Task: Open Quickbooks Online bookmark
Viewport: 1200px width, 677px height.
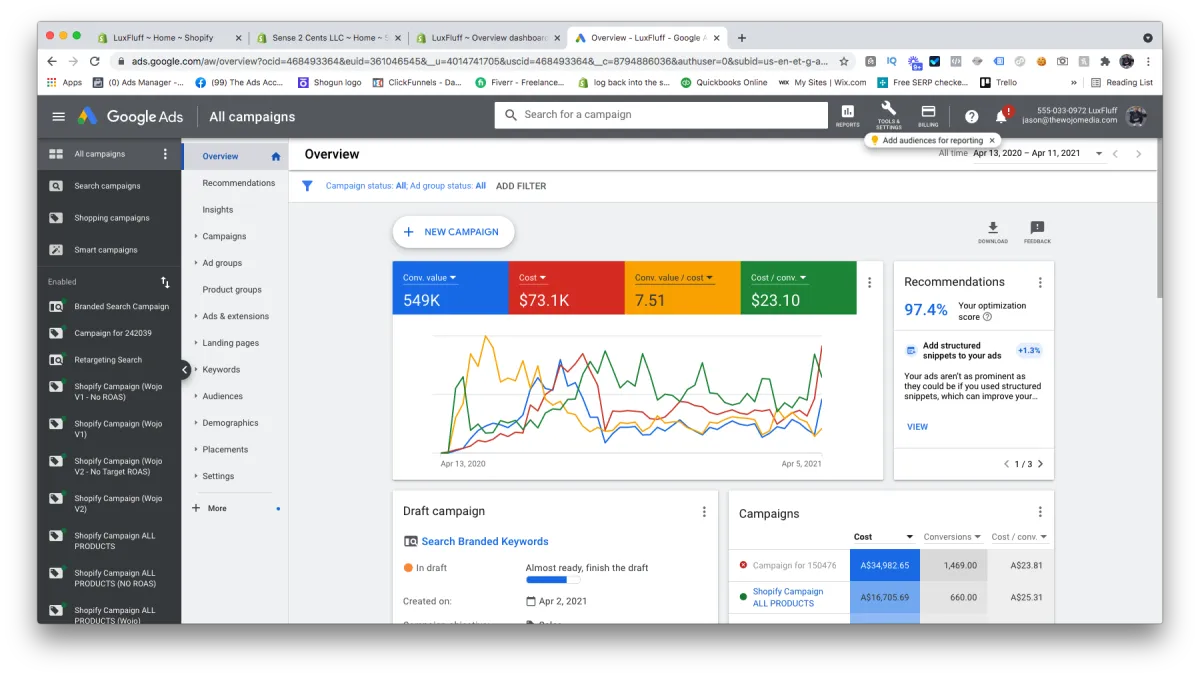Action: 724,82
